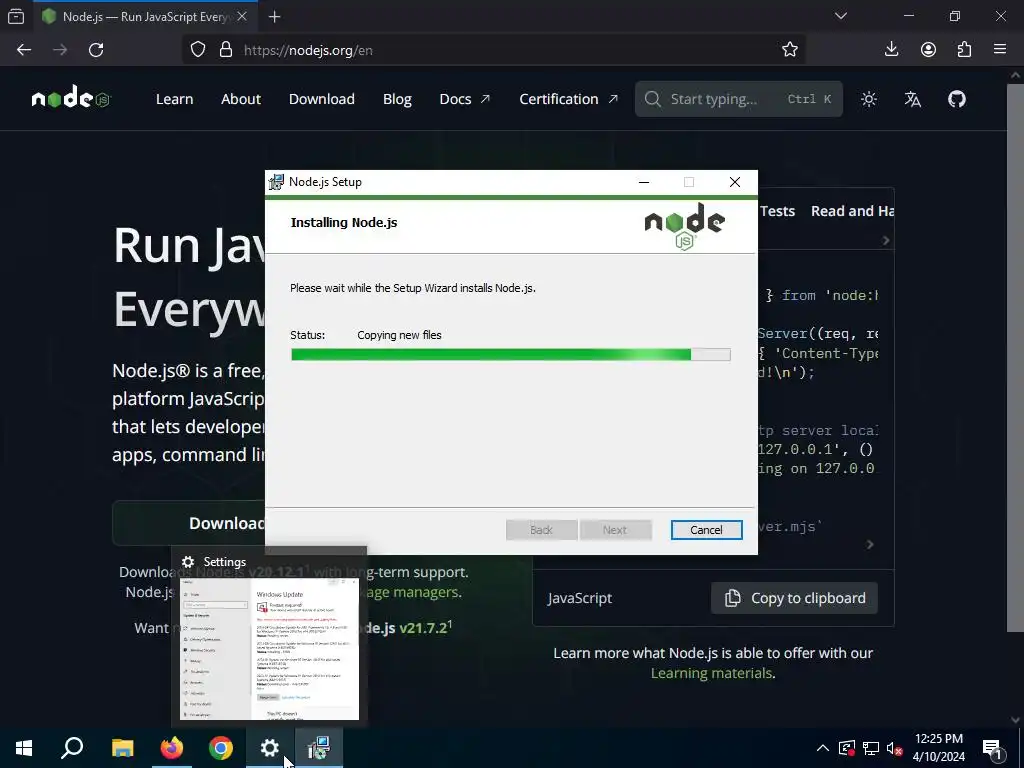
Task: Open the external Docs link
Action: pyautogui.click(x=464, y=99)
